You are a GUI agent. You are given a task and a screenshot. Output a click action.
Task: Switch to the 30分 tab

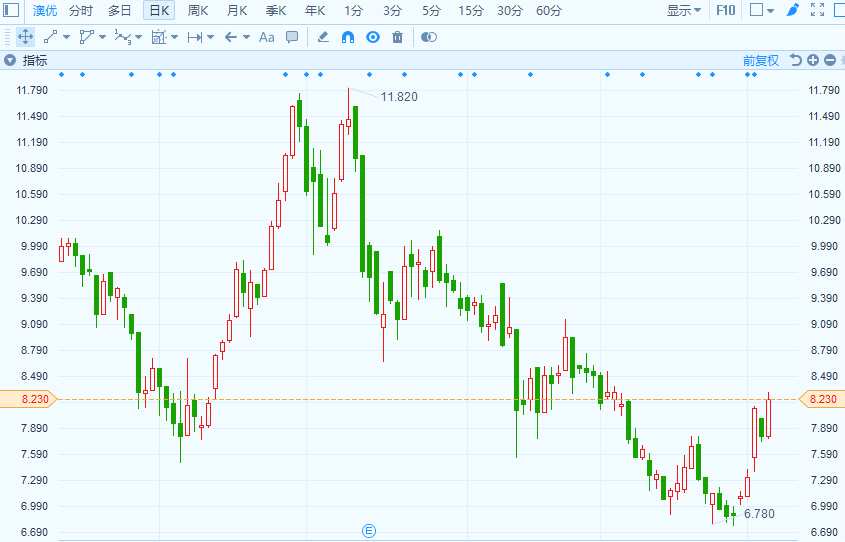[509, 10]
